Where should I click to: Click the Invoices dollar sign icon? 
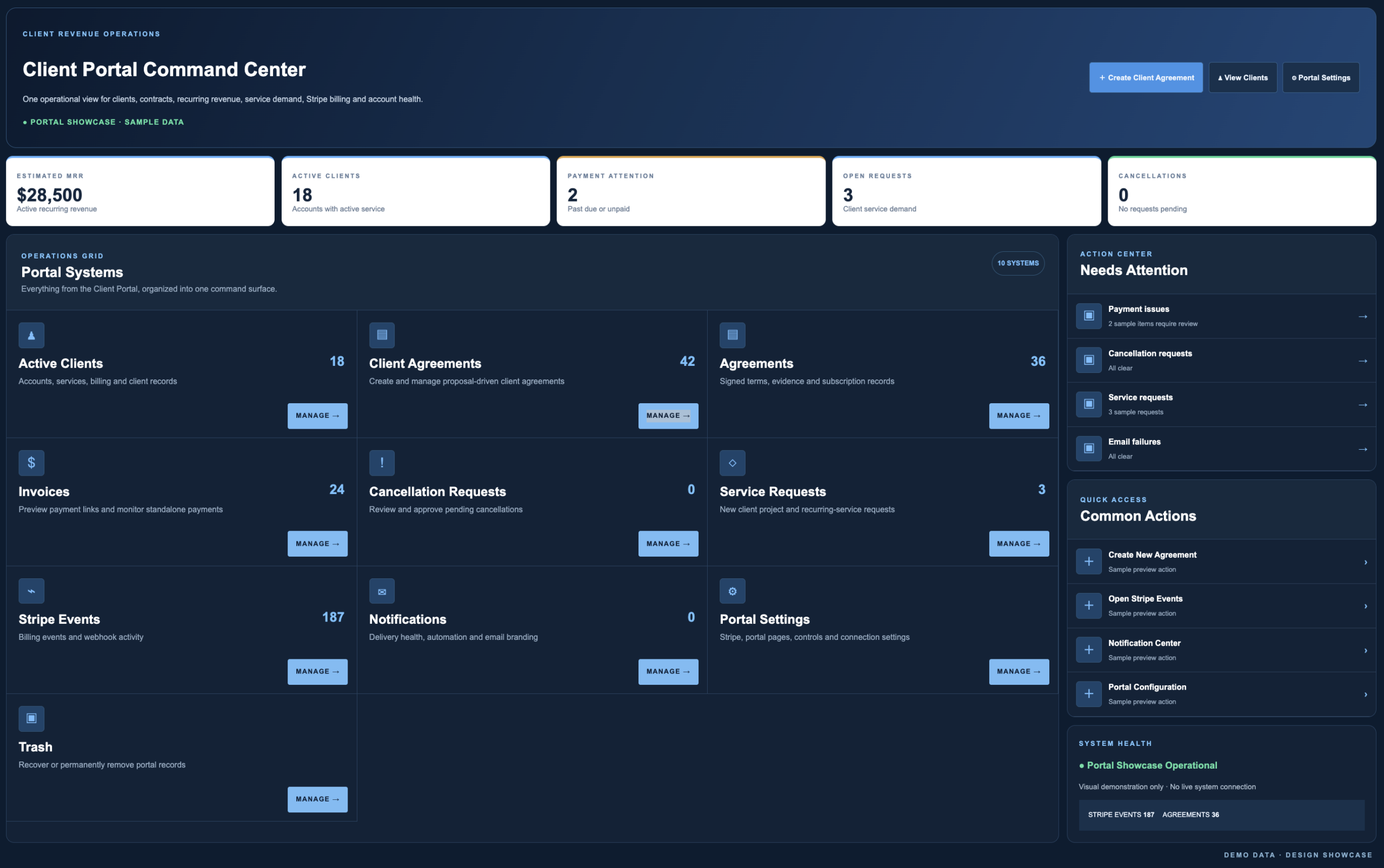(x=31, y=463)
